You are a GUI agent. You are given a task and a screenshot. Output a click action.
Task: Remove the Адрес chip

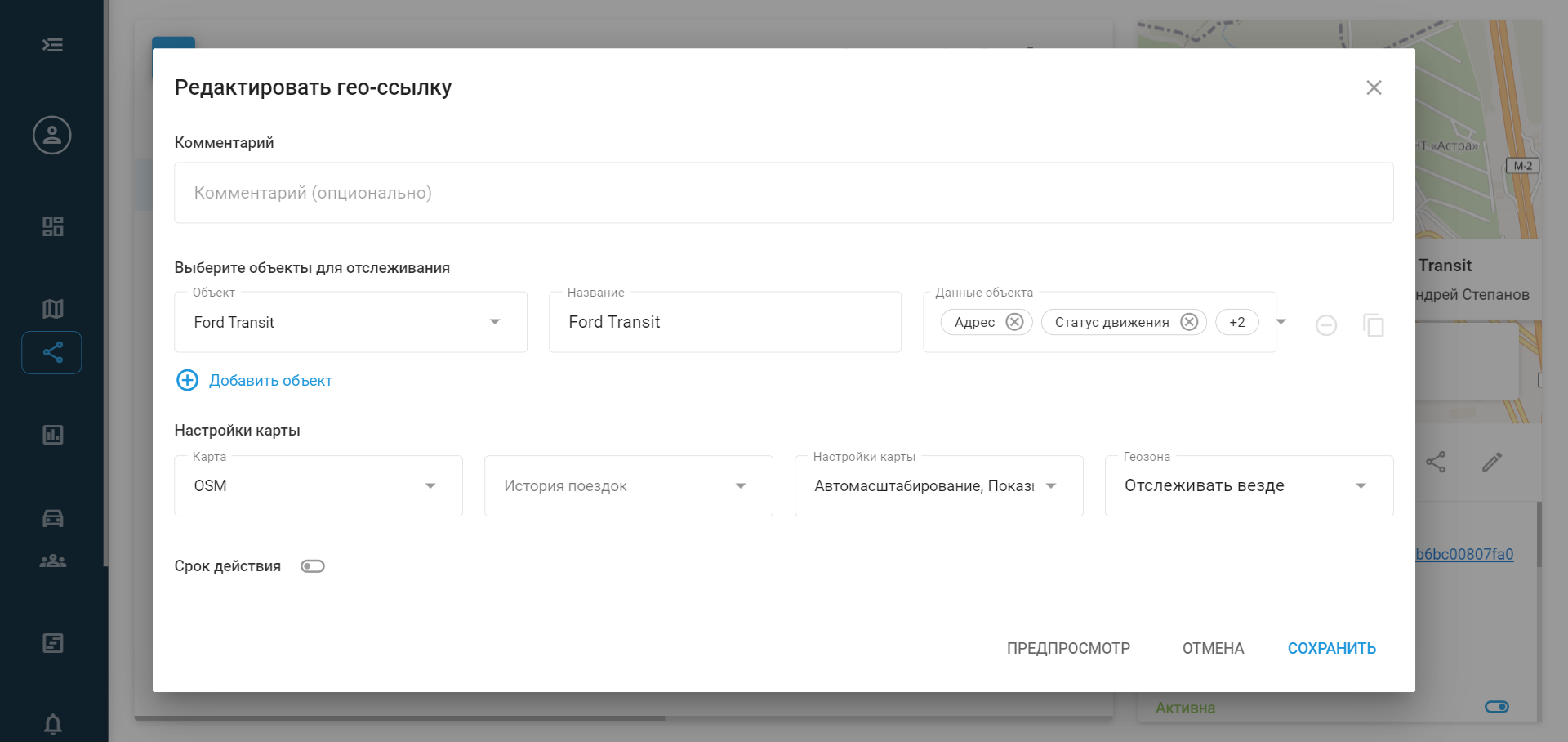[1014, 322]
